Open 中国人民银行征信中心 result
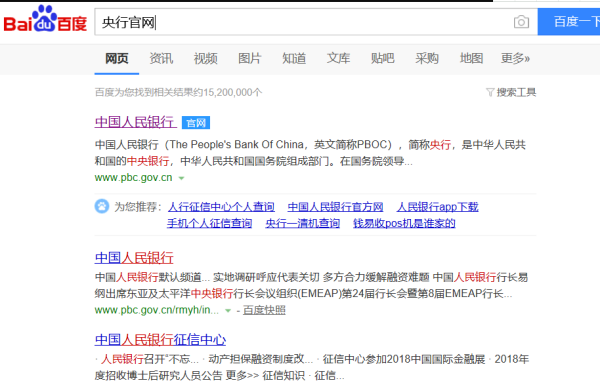Screen dimensions: 600x381 click(x=160, y=340)
